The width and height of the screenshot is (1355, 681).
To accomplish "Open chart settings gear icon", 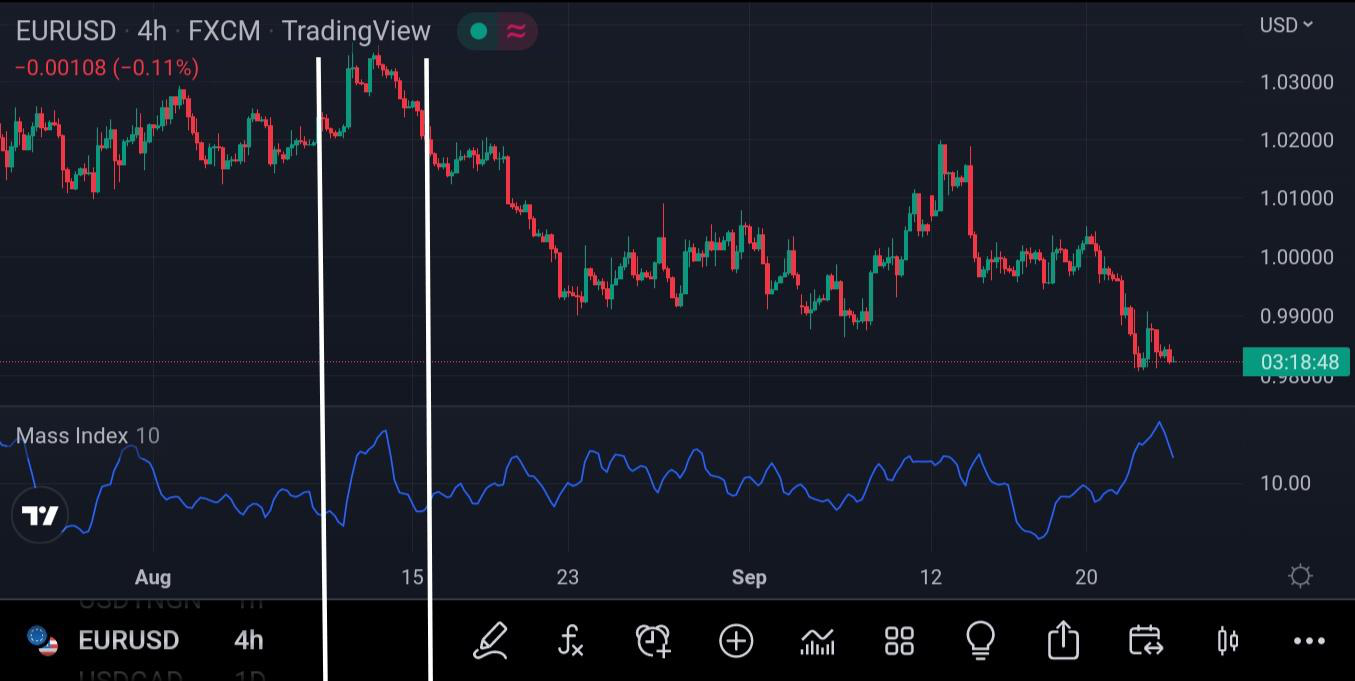I will pyautogui.click(x=1300, y=576).
